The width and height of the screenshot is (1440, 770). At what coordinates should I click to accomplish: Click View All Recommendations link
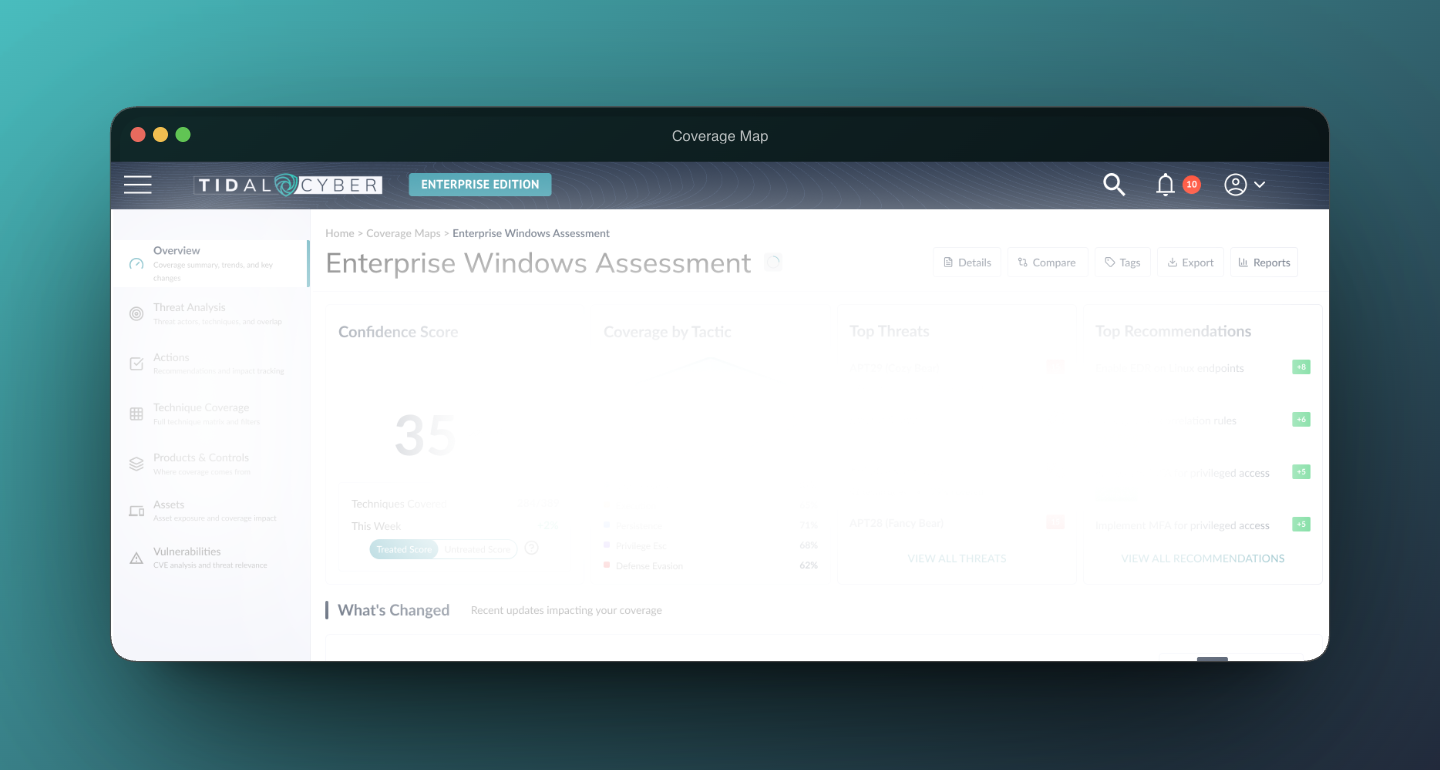(x=1202, y=558)
